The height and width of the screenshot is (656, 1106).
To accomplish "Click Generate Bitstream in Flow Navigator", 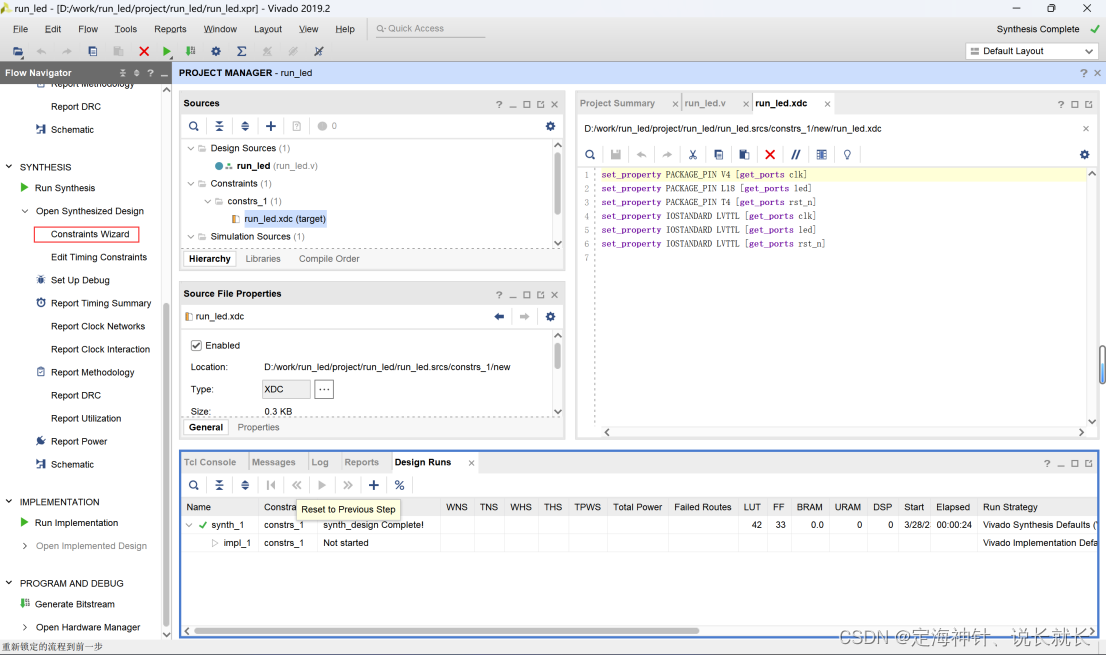I will click(x=75, y=604).
